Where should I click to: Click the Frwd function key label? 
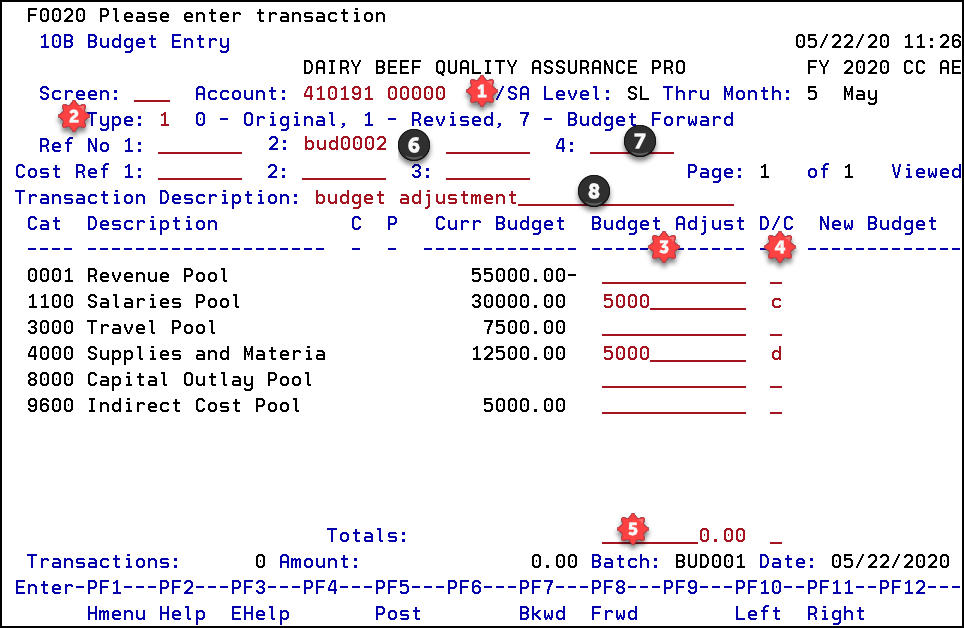click(614, 613)
